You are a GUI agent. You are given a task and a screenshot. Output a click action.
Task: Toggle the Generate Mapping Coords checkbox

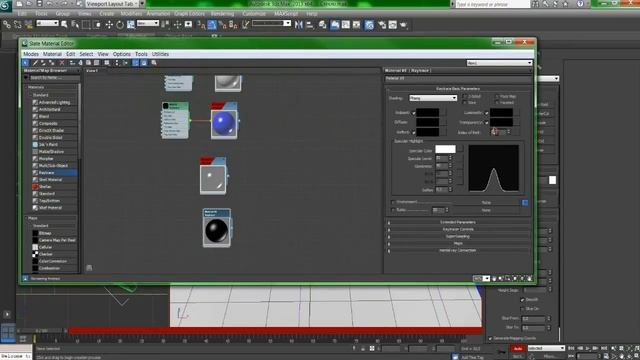(x=490, y=338)
